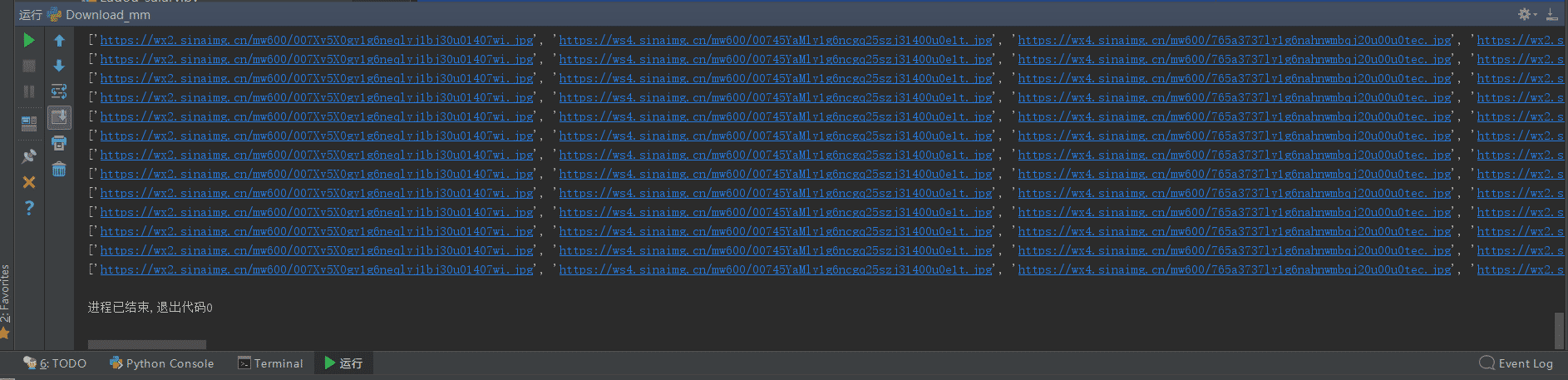Open the gear settings dropdown in Run panel
The image size is (1568, 380).
point(1527,14)
